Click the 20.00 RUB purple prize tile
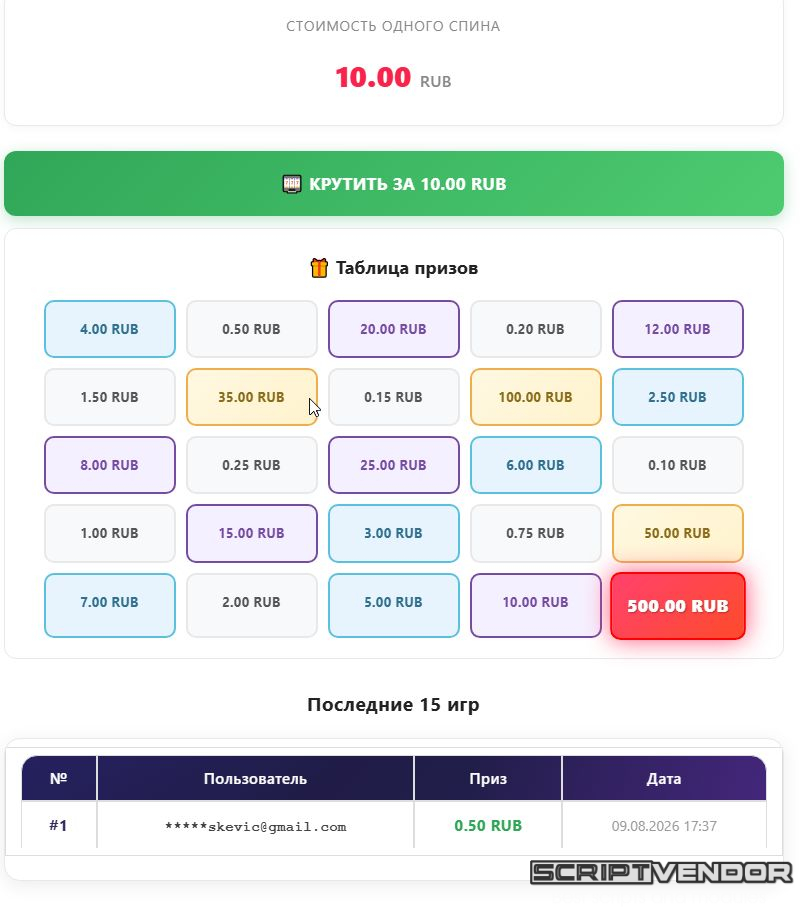The image size is (802, 910). click(x=394, y=329)
